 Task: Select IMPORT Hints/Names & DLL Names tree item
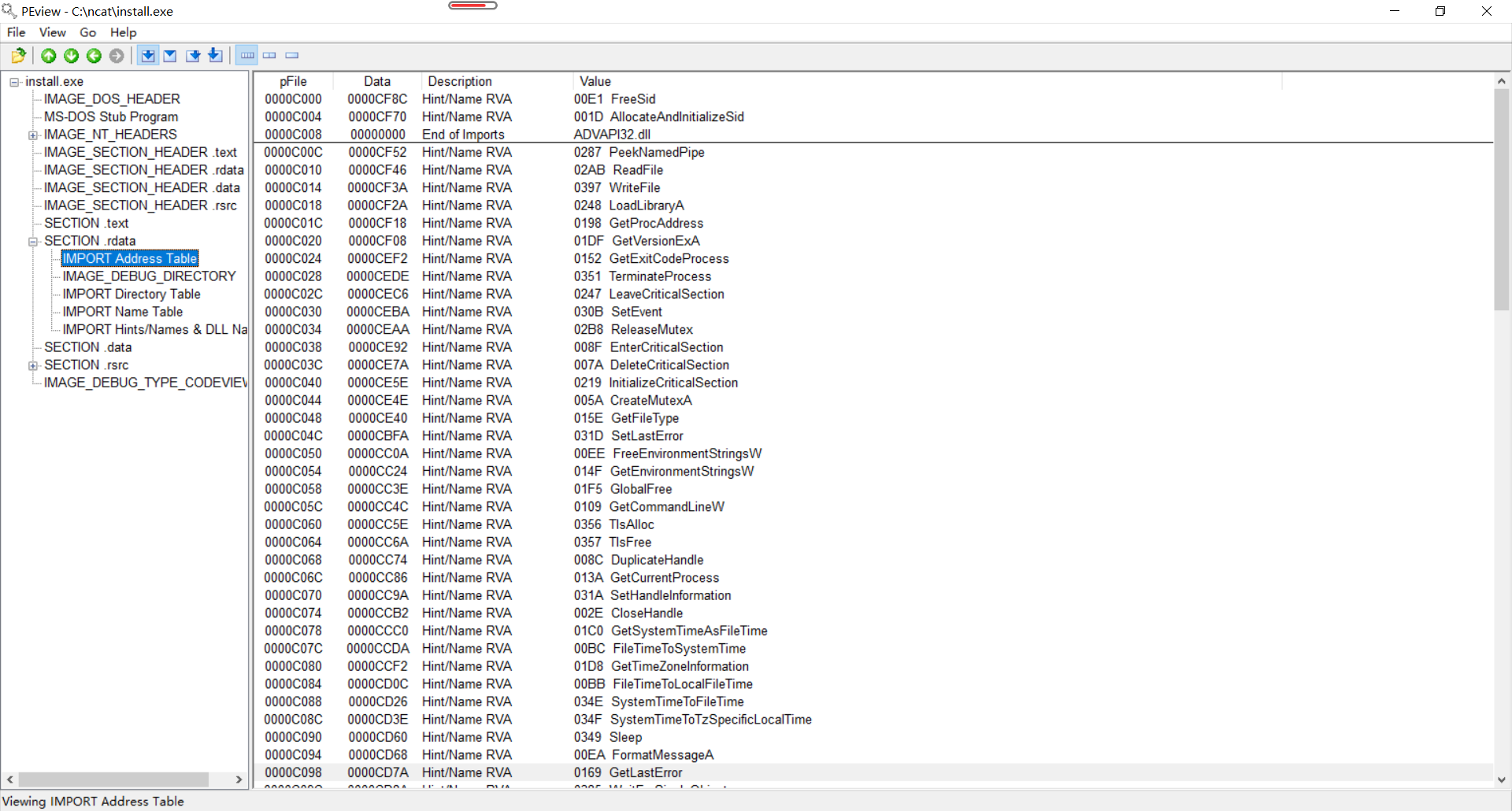(x=155, y=329)
